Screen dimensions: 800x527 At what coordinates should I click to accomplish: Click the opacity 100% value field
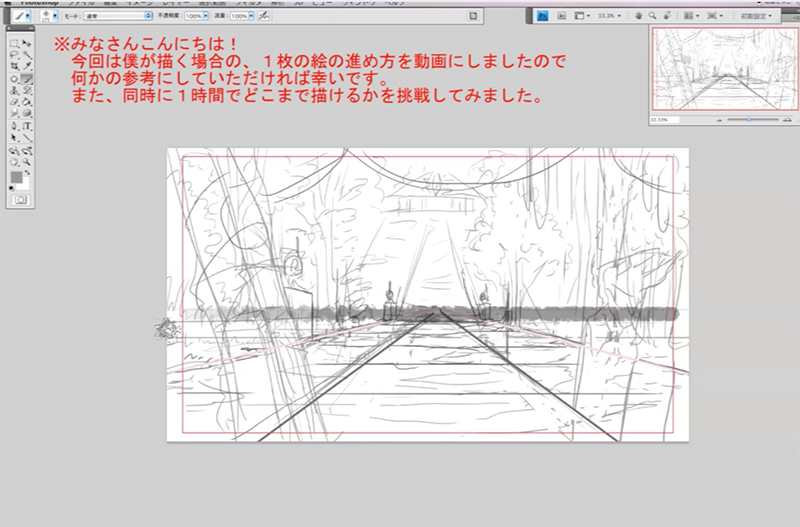click(193, 16)
